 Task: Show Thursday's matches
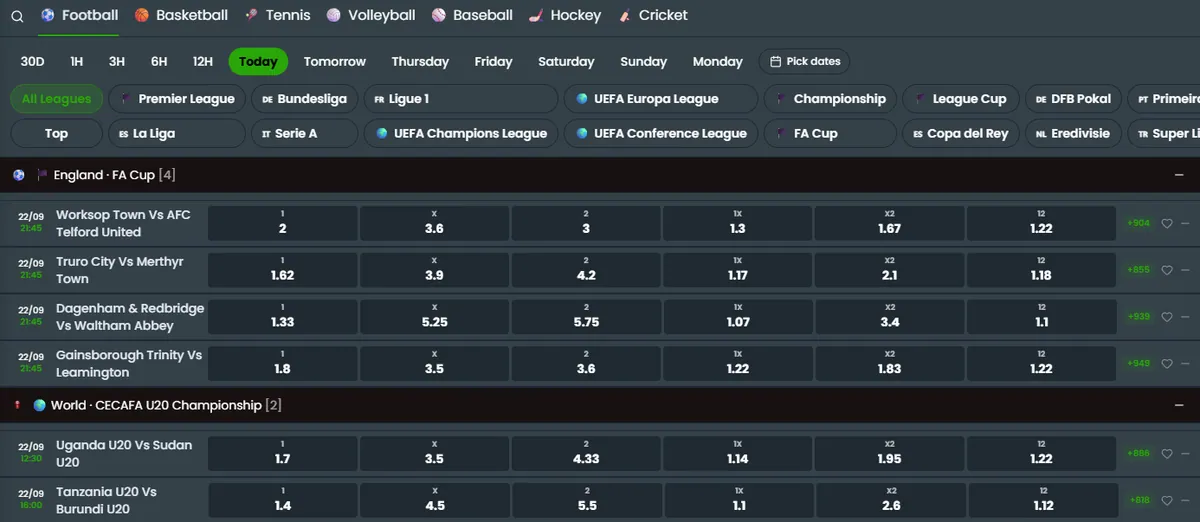tap(420, 61)
